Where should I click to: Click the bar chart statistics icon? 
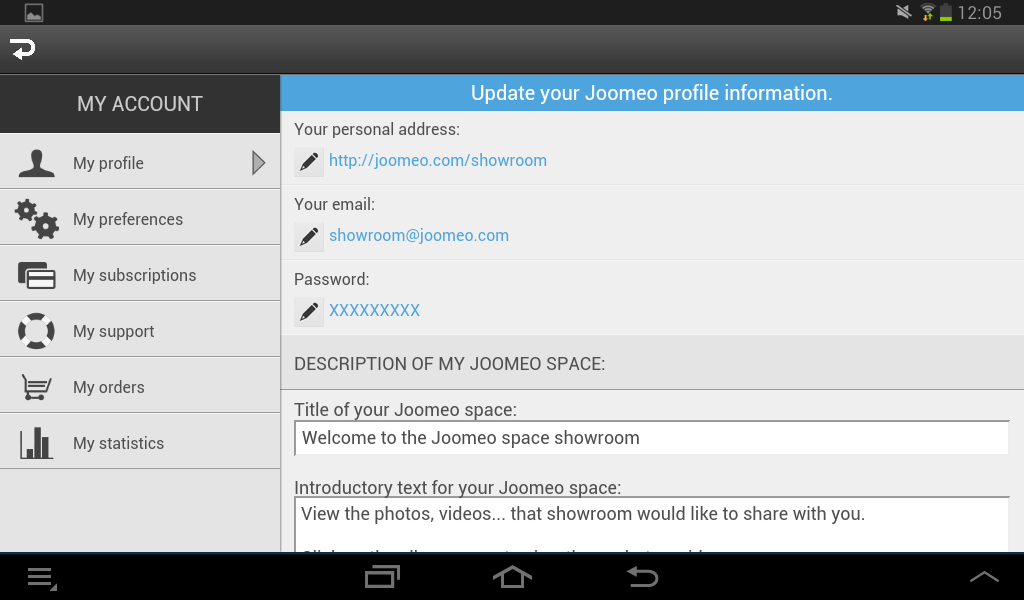36,443
